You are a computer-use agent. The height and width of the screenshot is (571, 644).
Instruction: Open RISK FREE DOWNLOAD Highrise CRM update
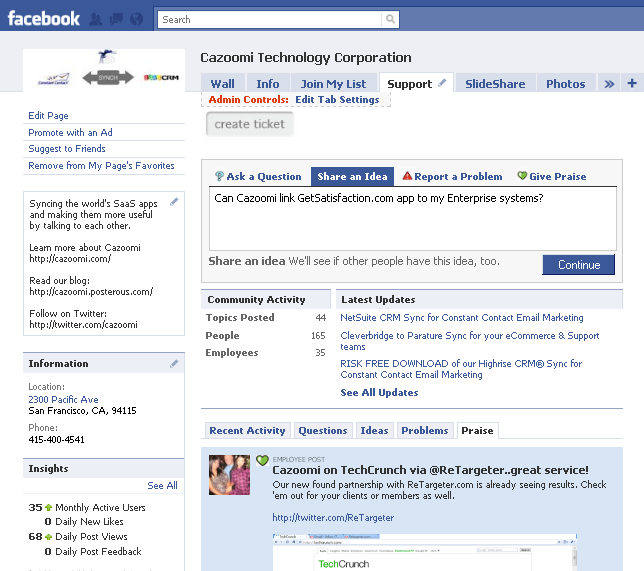pyautogui.click(x=461, y=369)
